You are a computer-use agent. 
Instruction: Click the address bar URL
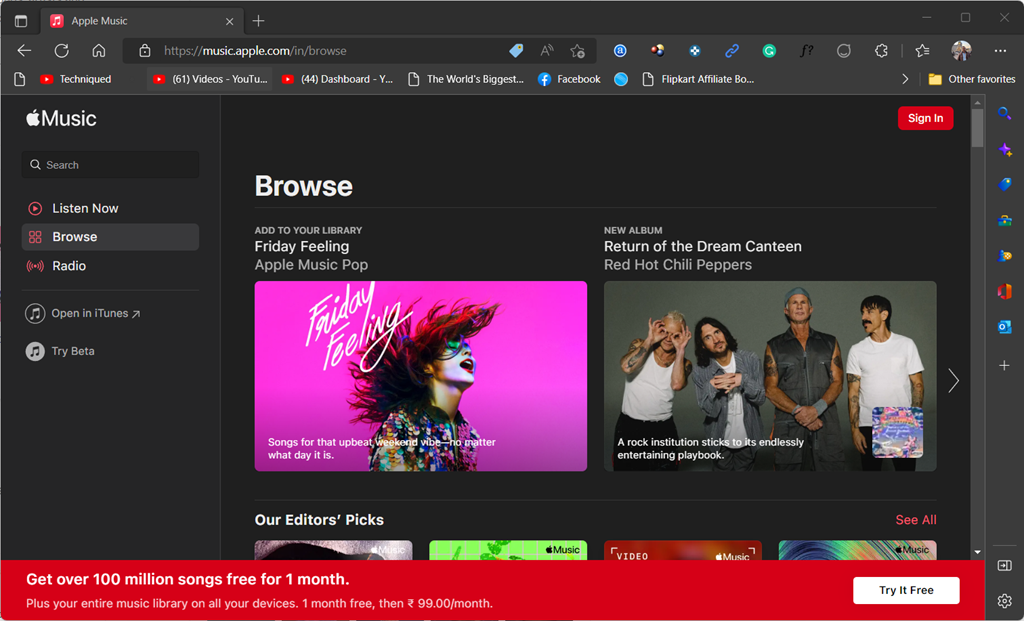pos(255,50)
